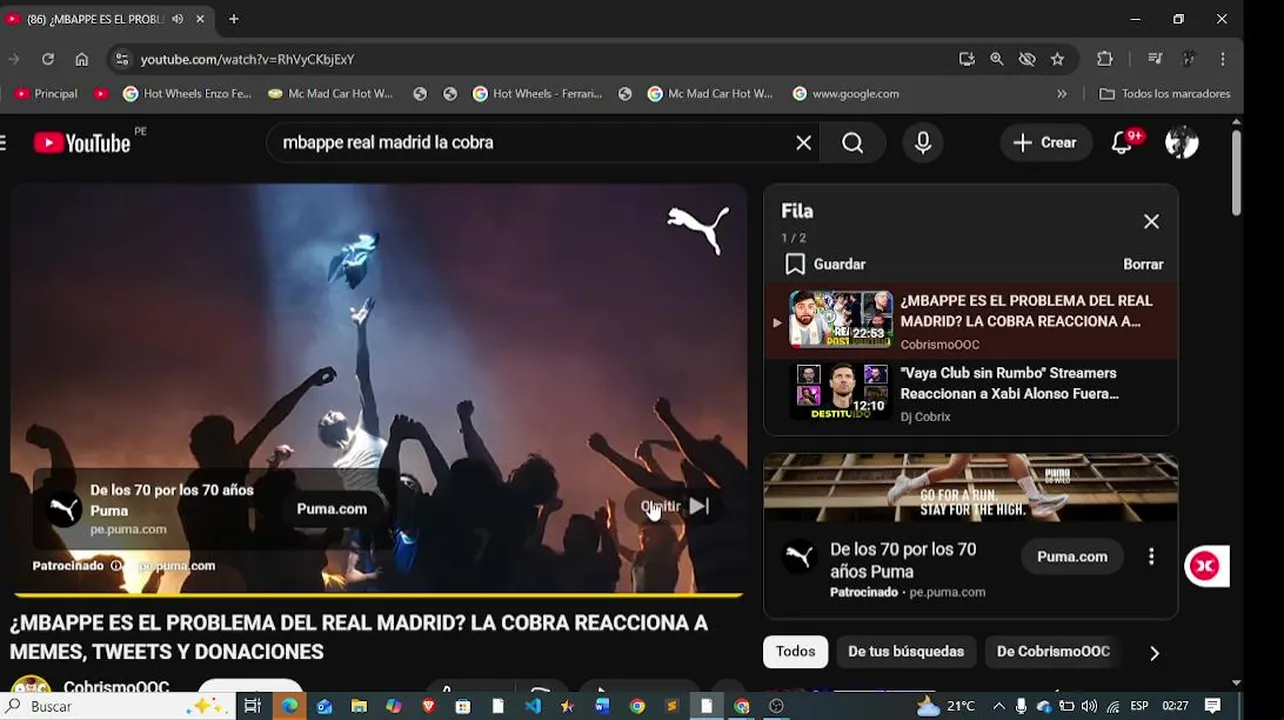Open the notifications bell
This screenshot has height=720, width=1284.
1123,143
